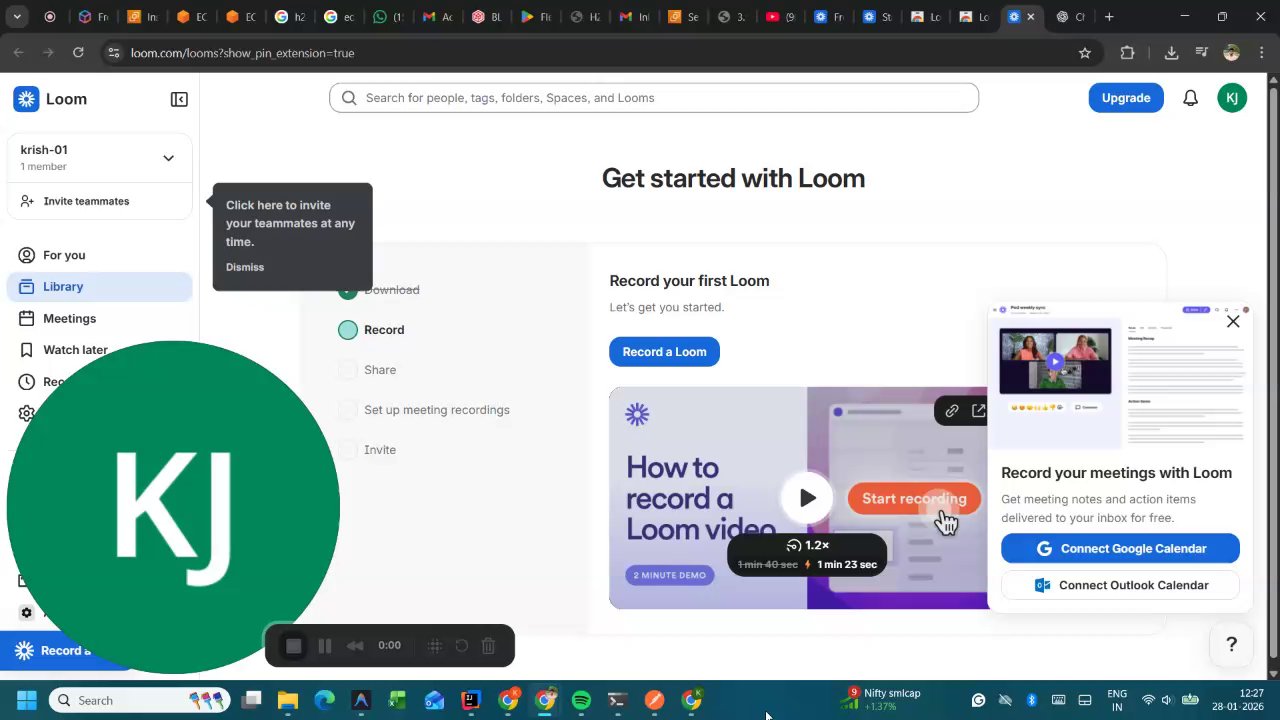1280x720 pixels.
Task: Open the help question mark button
Action: pos(1232,645)
